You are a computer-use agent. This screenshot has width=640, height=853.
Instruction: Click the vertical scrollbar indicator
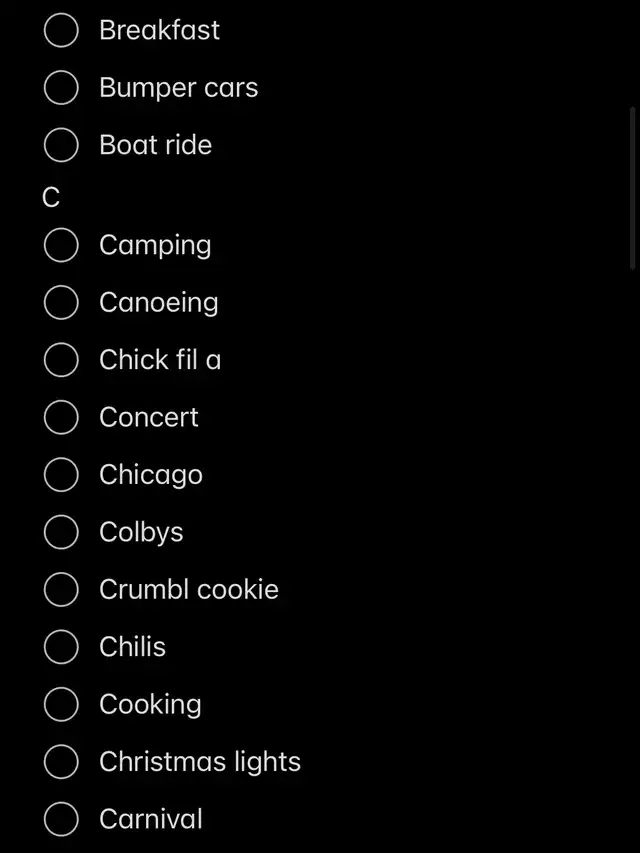(633, 188)
